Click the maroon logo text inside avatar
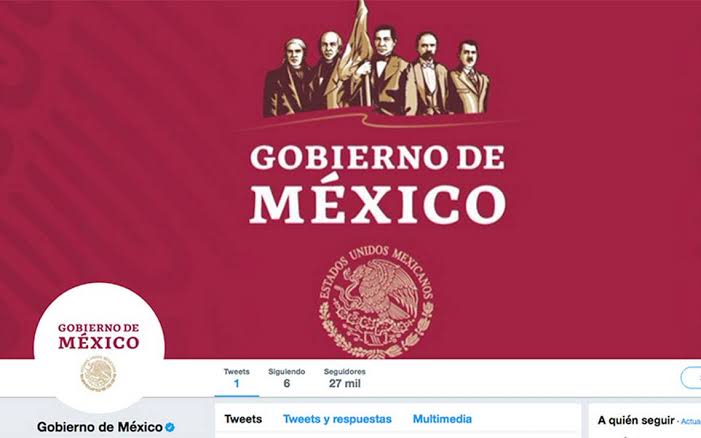Image resolution: width=701 pixels, height=438 pixels. (99, 336)
